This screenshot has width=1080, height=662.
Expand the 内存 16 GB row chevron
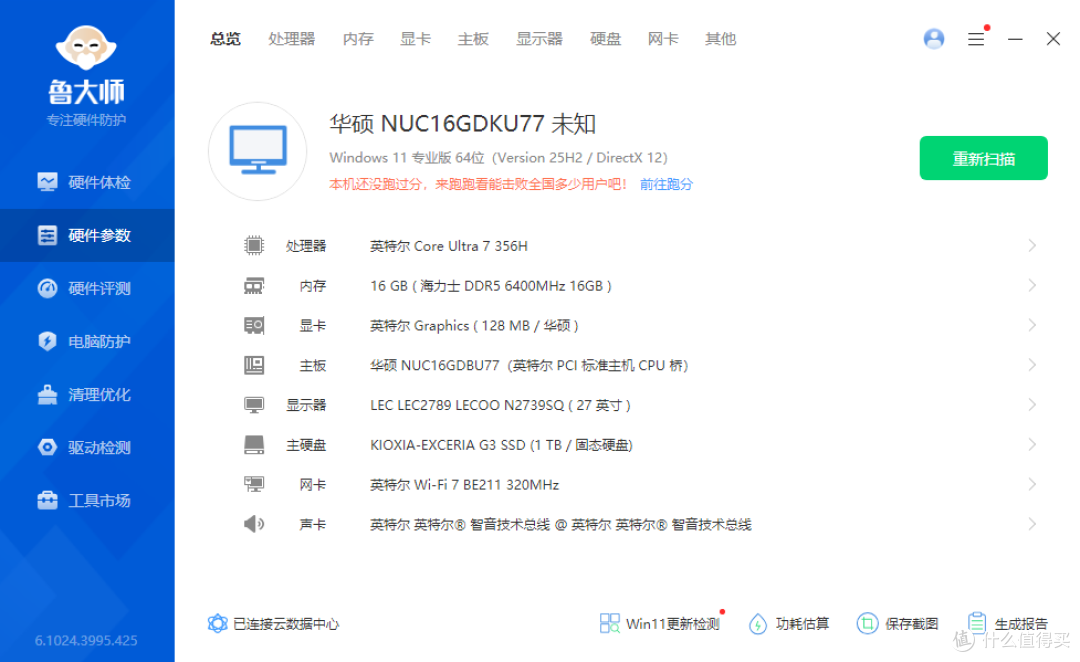tap(1032, 285)
